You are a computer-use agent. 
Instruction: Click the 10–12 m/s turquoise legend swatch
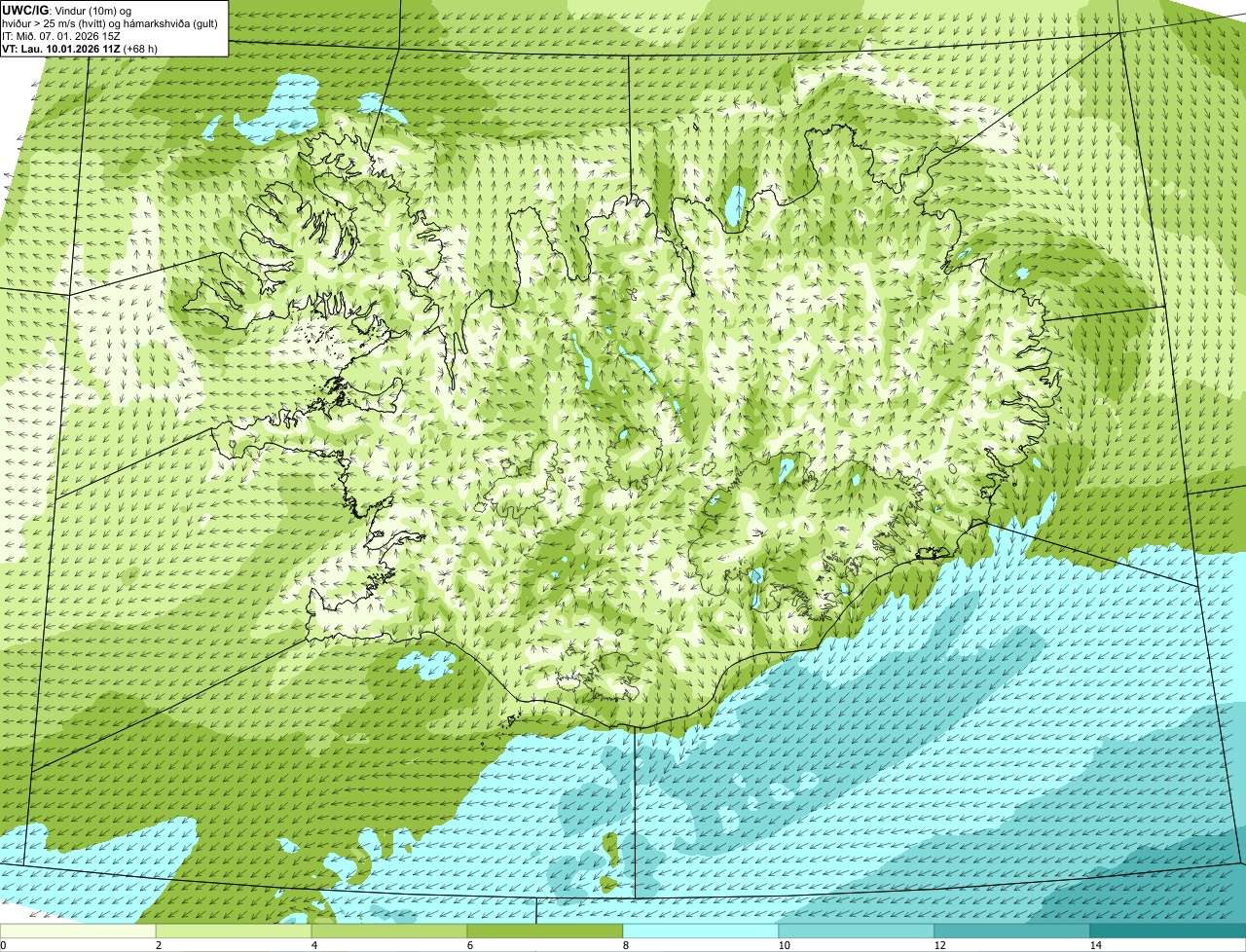coord(857,931)
